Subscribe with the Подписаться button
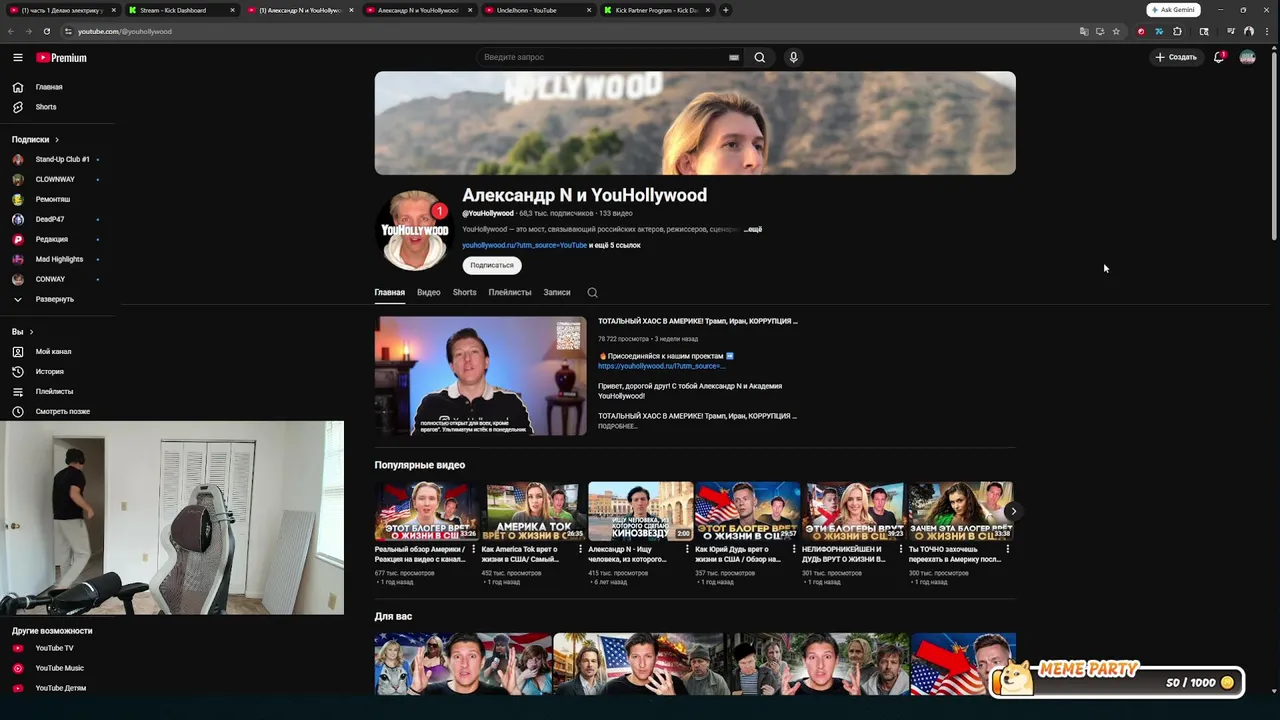The width and height of the screenshot is (1280, 720). click(492, 265)
